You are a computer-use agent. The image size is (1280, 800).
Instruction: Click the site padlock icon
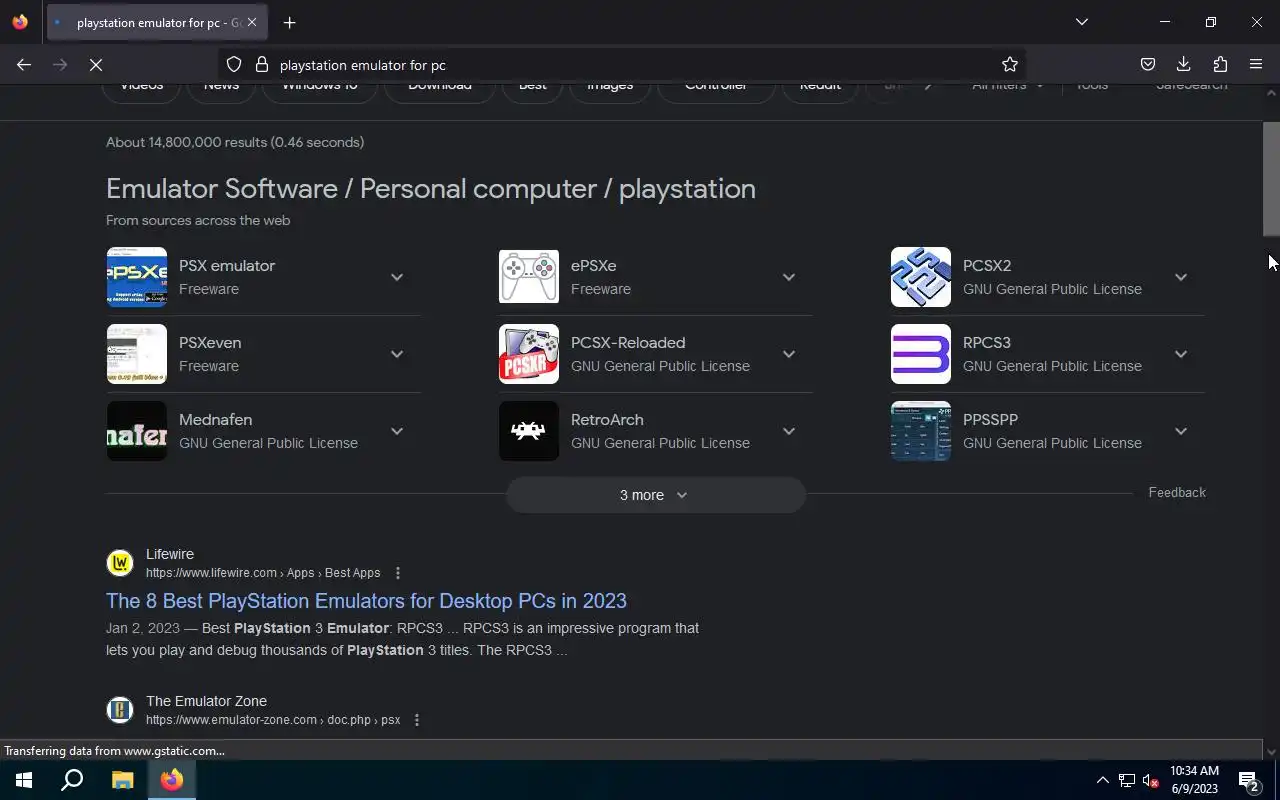click(262, 64)
